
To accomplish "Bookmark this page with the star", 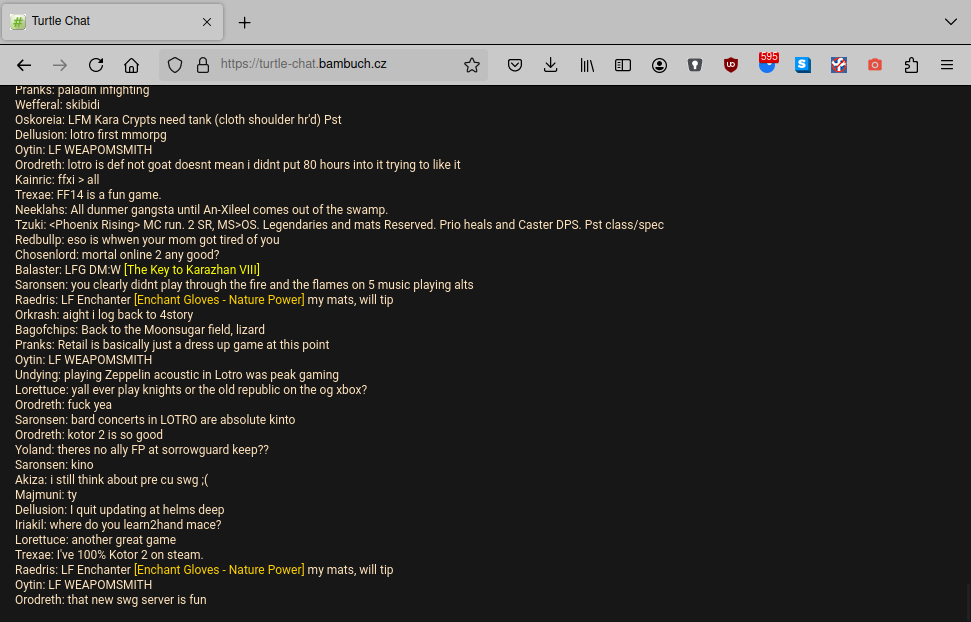I will [472, 65].
